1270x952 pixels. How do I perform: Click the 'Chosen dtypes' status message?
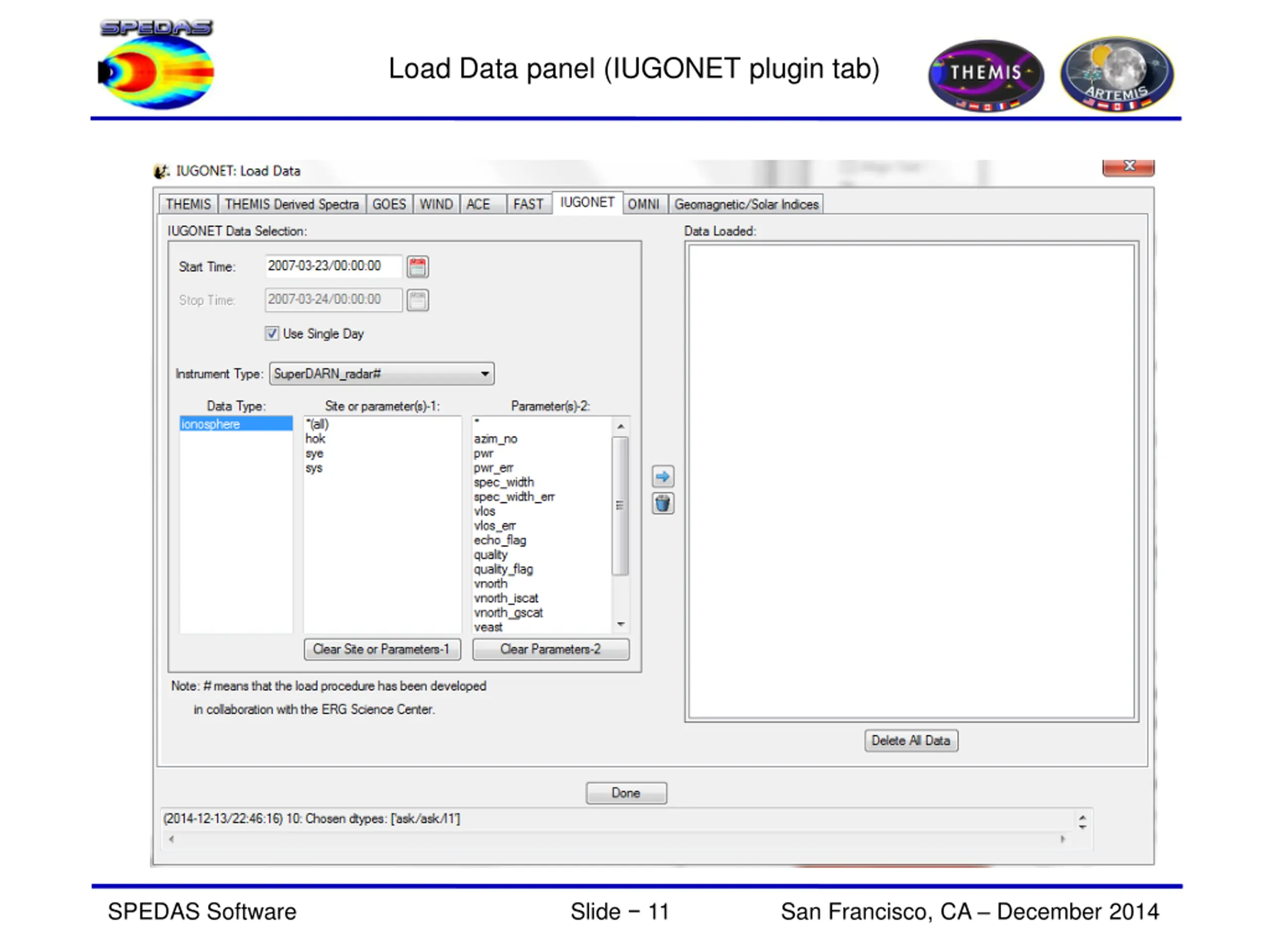pos(312,819)
